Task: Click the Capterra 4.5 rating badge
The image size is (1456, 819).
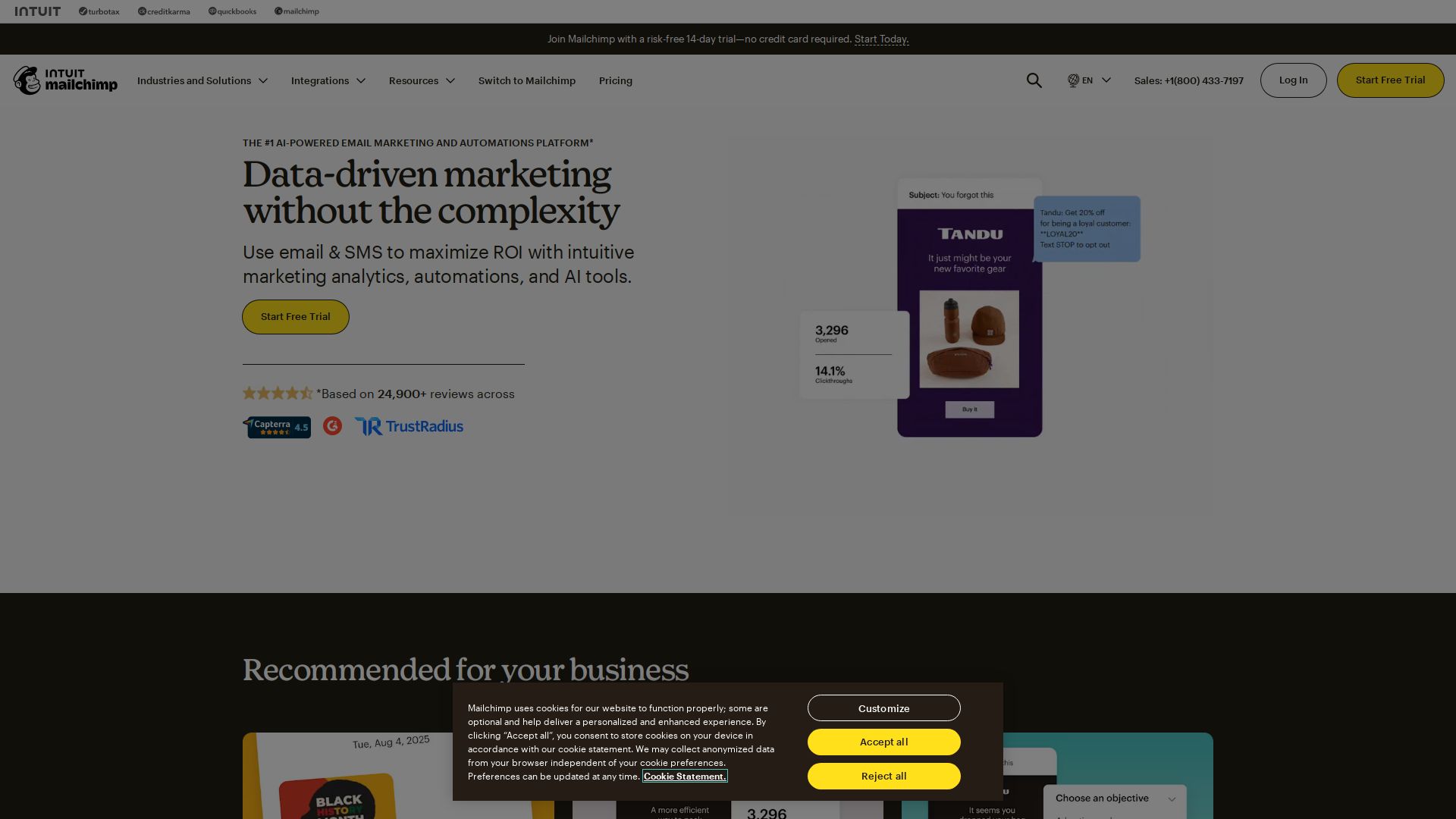Action: (277, 427)
